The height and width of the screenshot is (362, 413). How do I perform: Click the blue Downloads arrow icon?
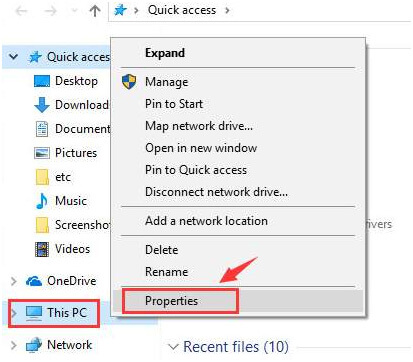click(42, 105)
